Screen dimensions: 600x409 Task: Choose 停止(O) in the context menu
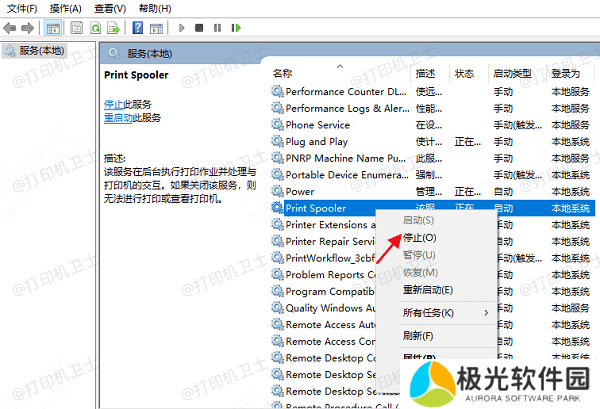click(419, 238)
